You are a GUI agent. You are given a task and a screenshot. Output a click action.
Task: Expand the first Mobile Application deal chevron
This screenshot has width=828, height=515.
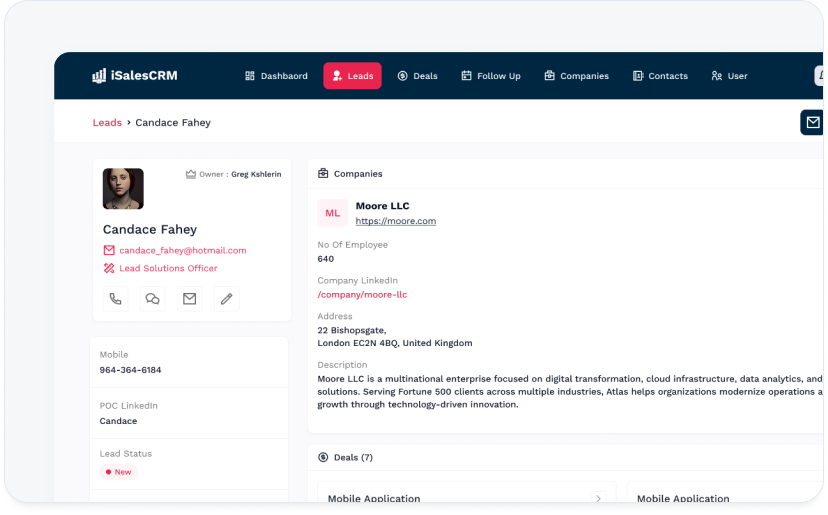click(598, 498)
